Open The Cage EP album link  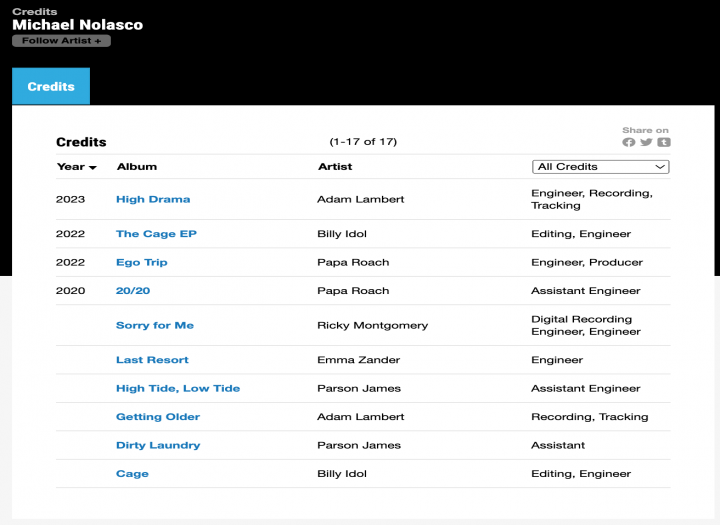pos(156,234)
